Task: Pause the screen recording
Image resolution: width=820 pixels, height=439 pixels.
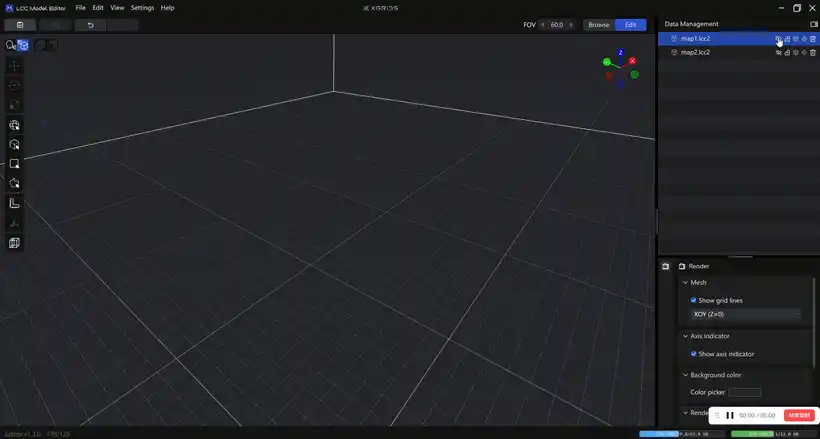Action: pos(730,415)
